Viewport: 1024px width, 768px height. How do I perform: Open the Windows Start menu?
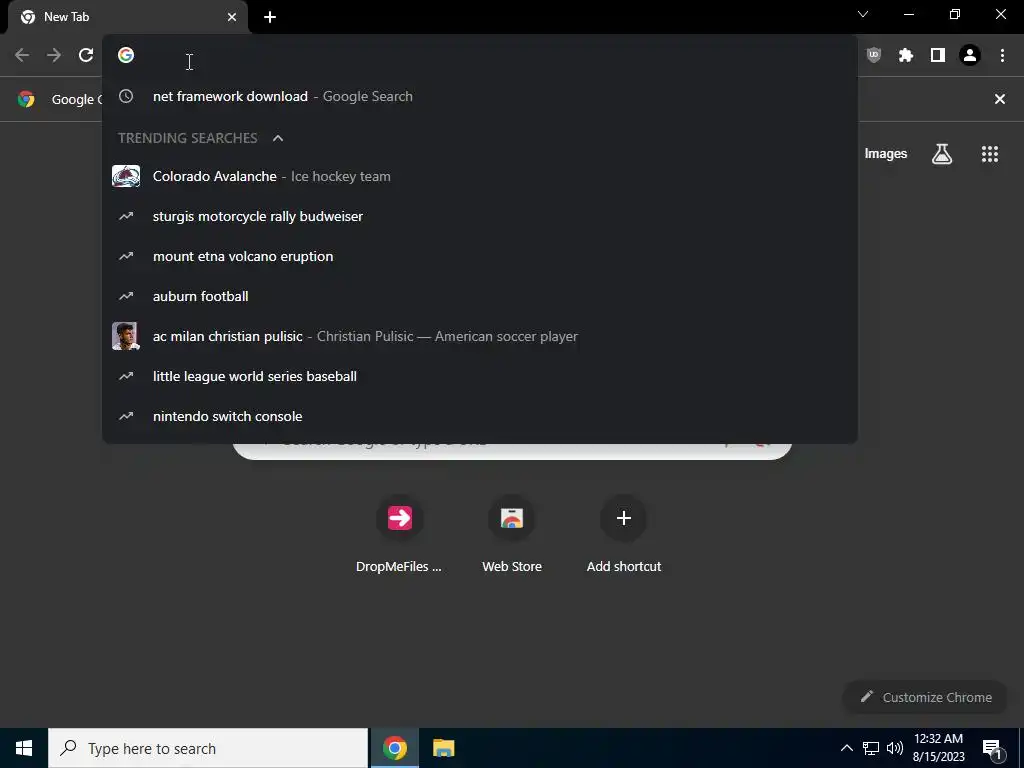24,748
